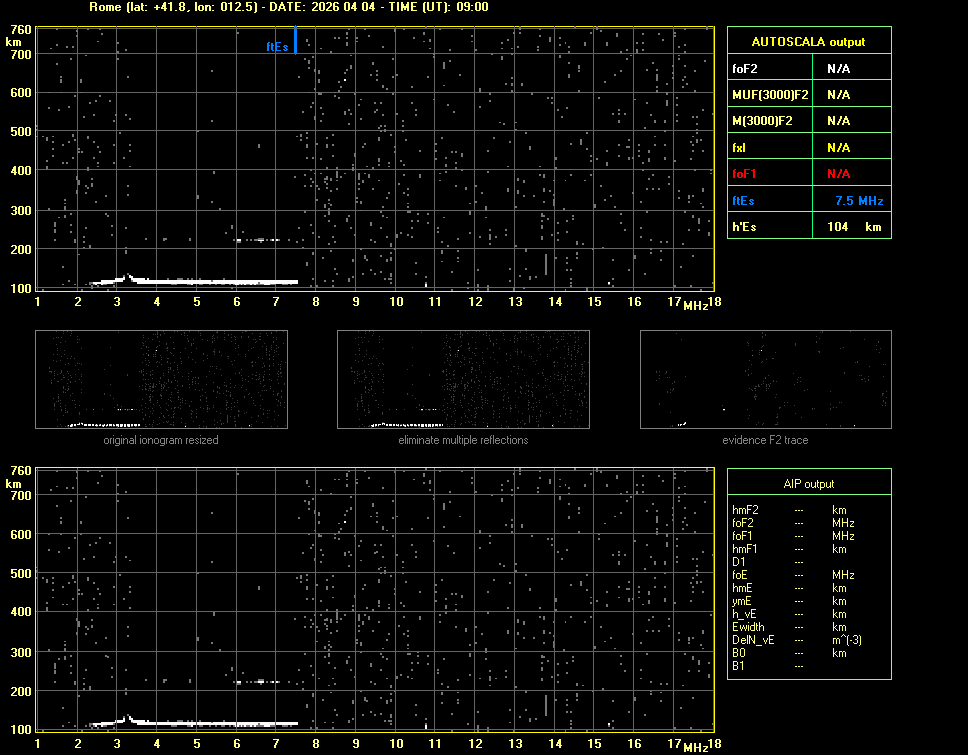968x755 pixels.
Task: Select the evidence F2 trace thumbnail
Action: coord(765,380)
